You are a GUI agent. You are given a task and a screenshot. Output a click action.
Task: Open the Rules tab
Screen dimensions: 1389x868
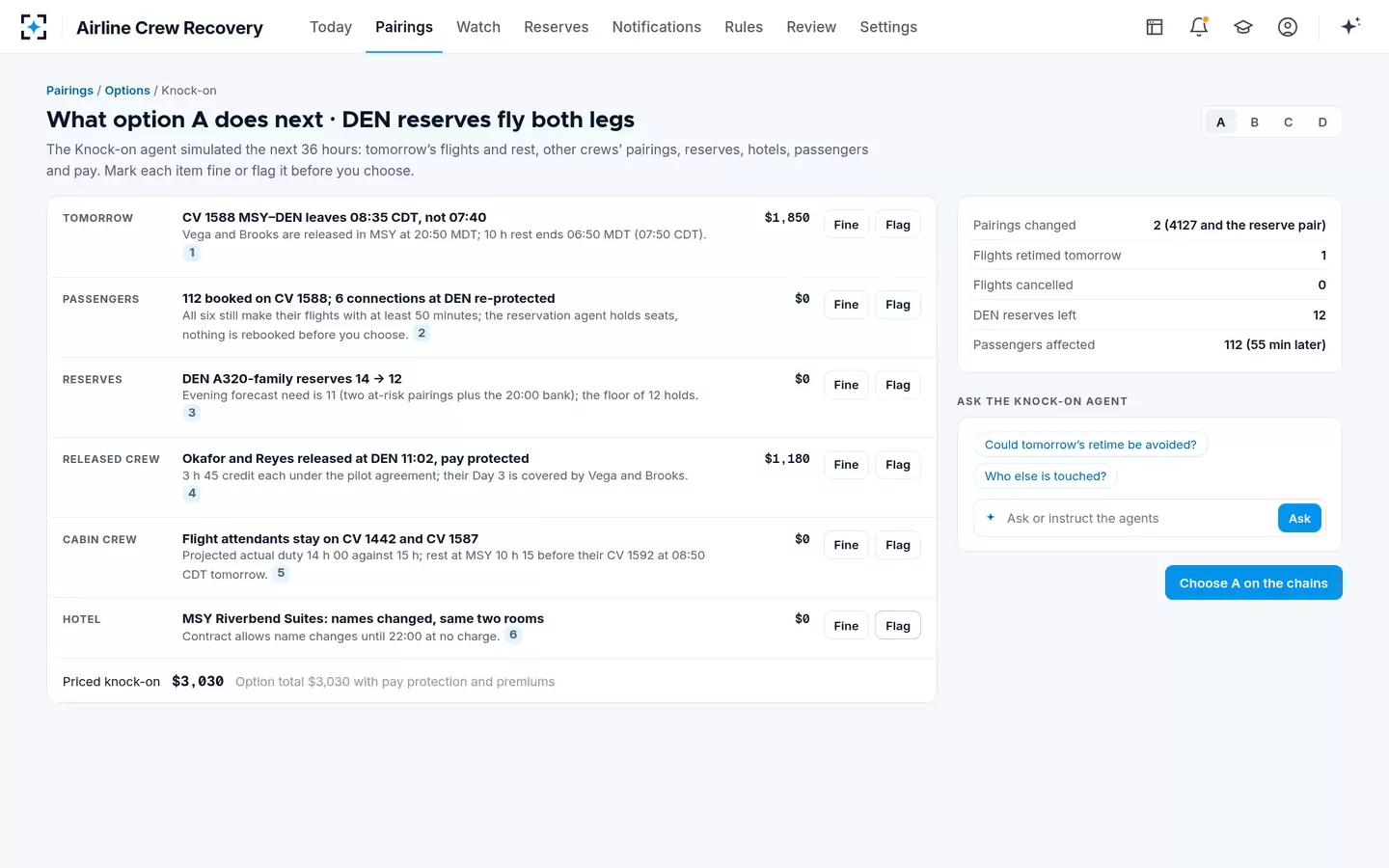pyautogui.click(x=744, y=27)
